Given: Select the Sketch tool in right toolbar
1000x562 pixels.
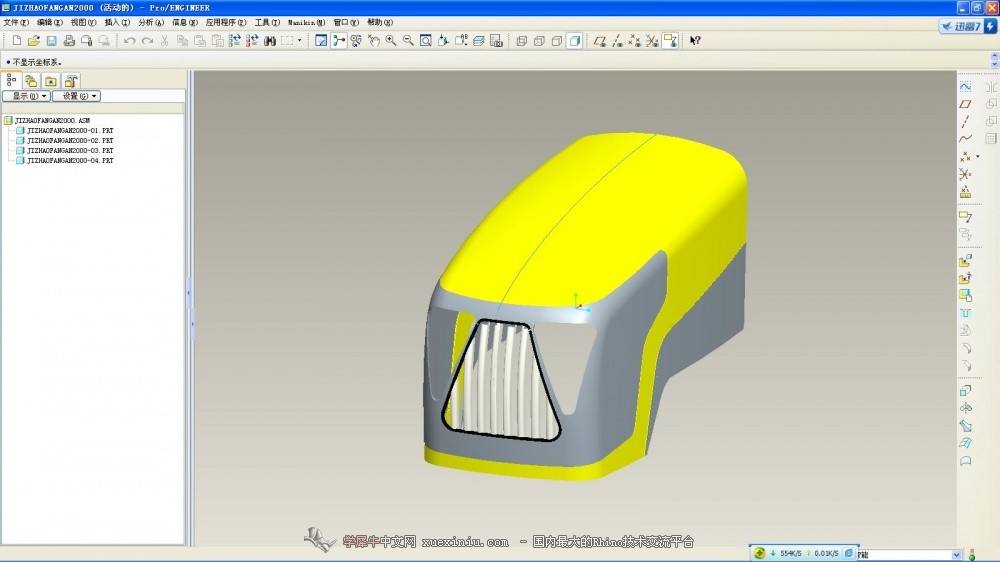Looking at the screenshot, I should pos(966,86).
